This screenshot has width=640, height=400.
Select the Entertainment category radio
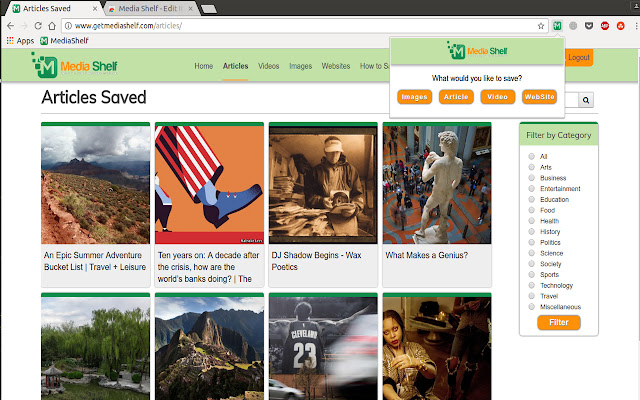click(531, 189)
